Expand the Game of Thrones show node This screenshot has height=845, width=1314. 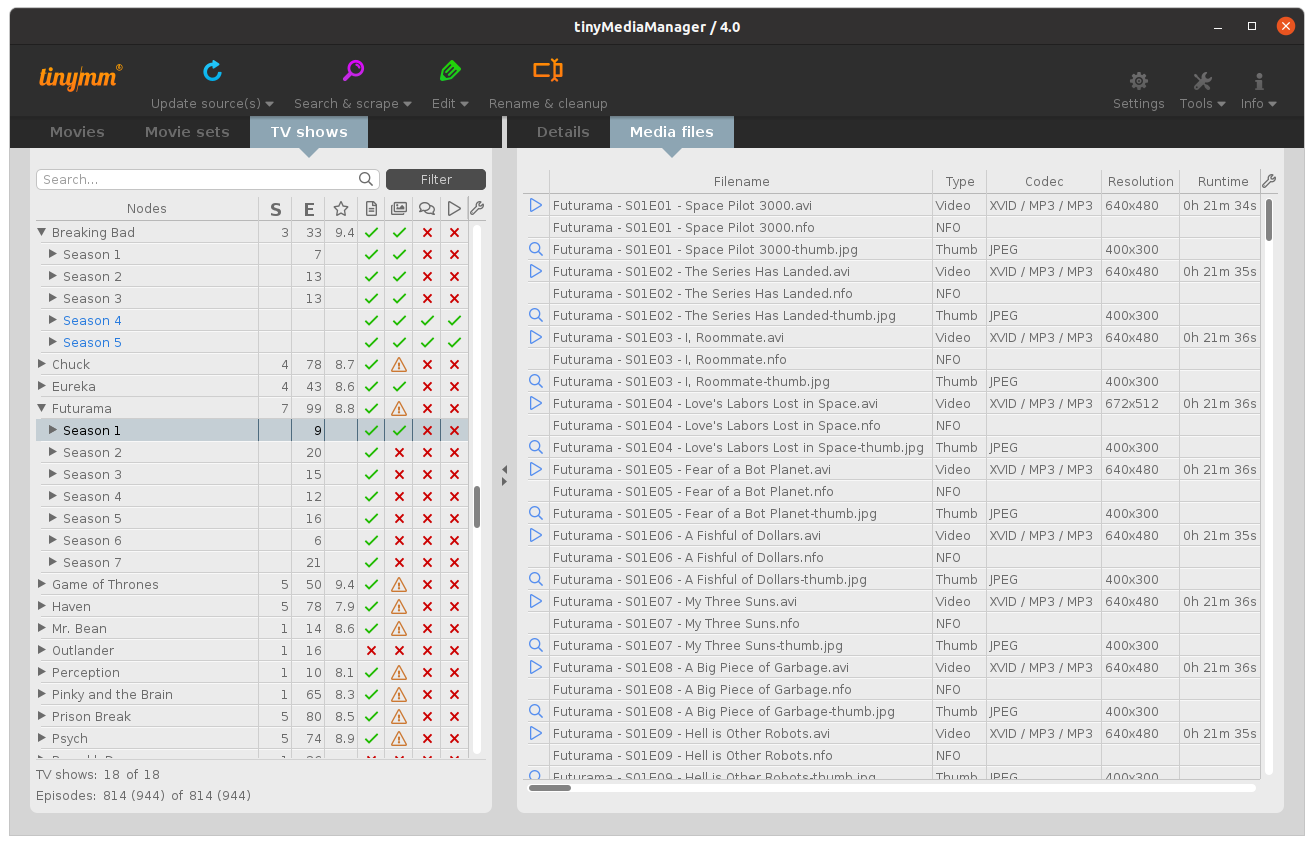pos(42,584)
